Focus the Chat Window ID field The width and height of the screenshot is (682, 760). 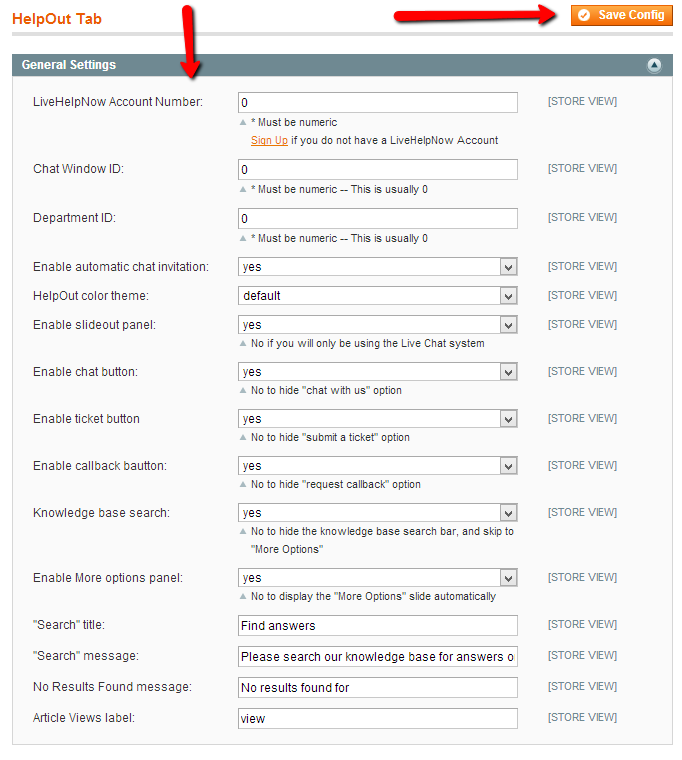377,170
